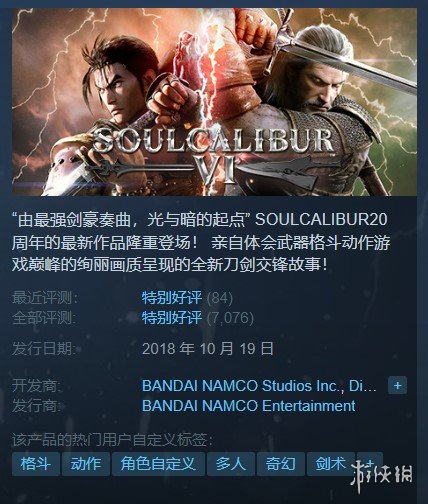Click the 游侠网 watermark logo
The height and width of the screenshot is (504, 428).
coord(382,475)
